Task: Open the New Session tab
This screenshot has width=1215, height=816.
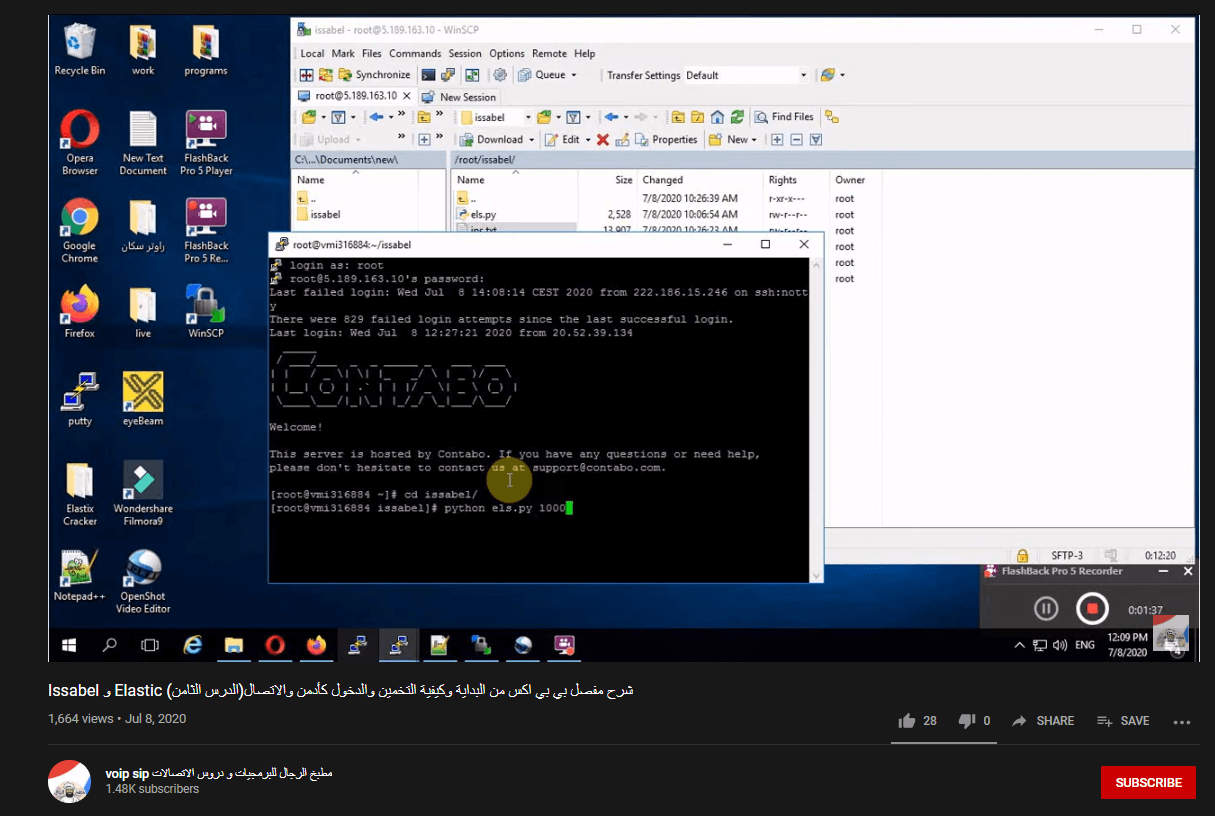Action: point(459,97)
